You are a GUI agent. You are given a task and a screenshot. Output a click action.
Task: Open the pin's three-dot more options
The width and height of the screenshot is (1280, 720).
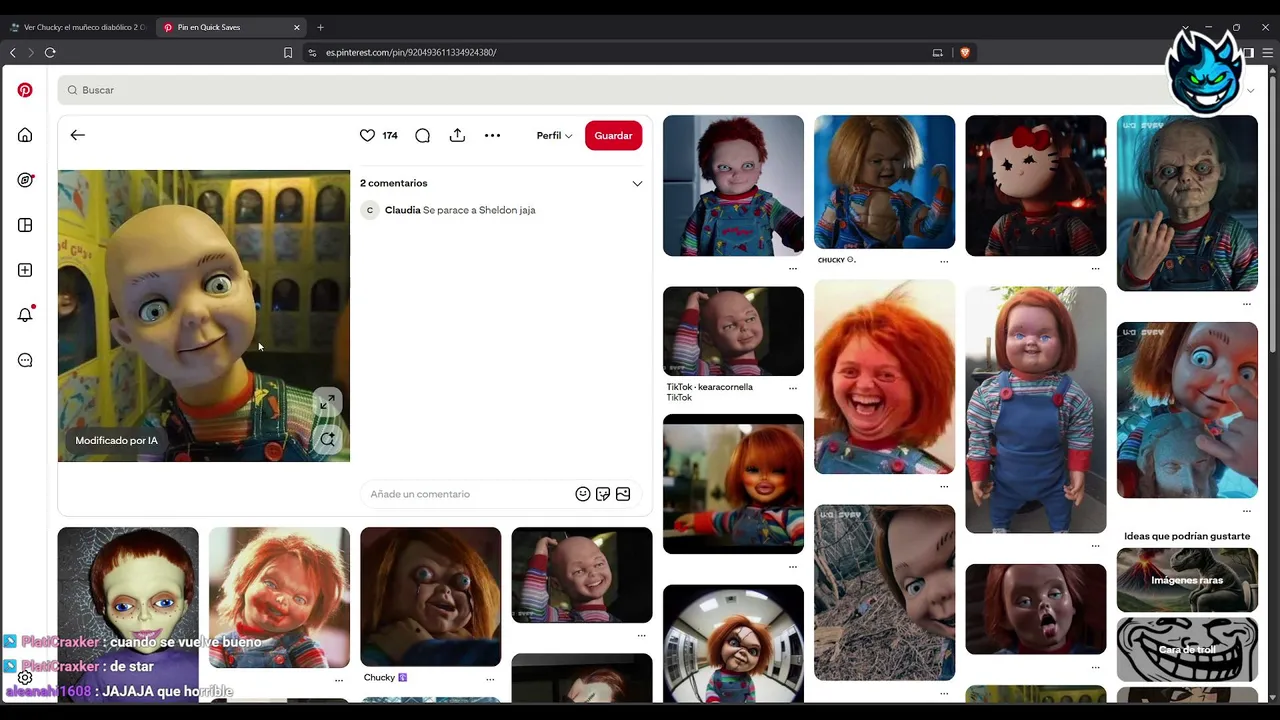[492, 135]
